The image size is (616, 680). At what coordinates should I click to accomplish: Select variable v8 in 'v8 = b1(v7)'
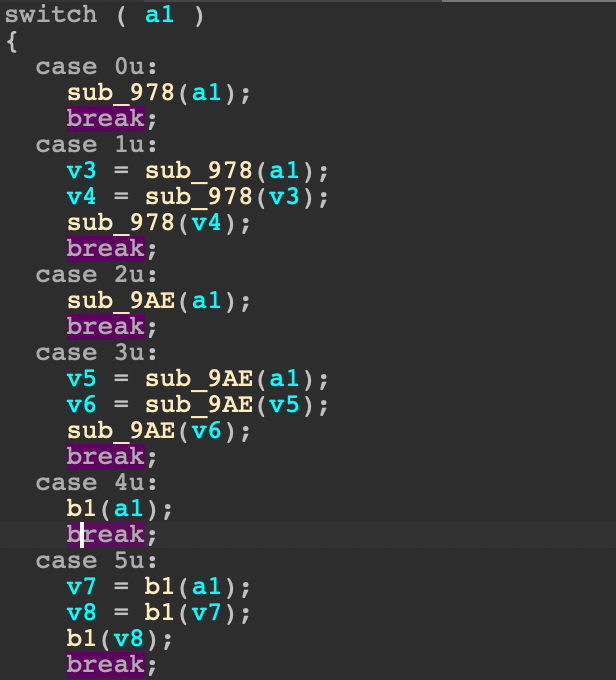(x=82, y=613)
